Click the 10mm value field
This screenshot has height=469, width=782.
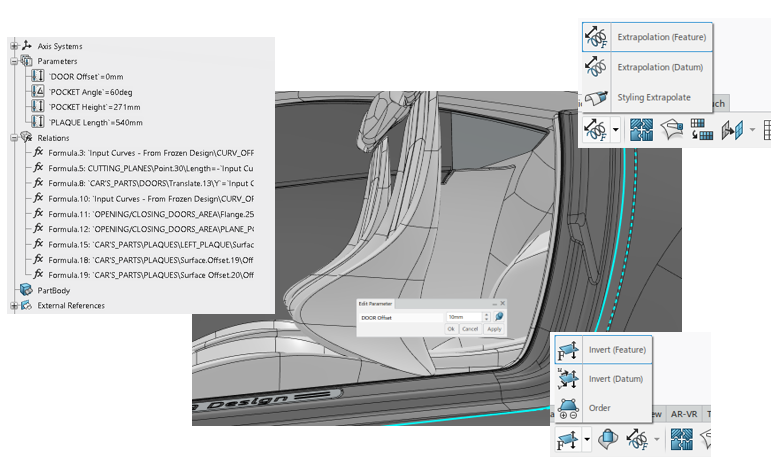point(464,316)
